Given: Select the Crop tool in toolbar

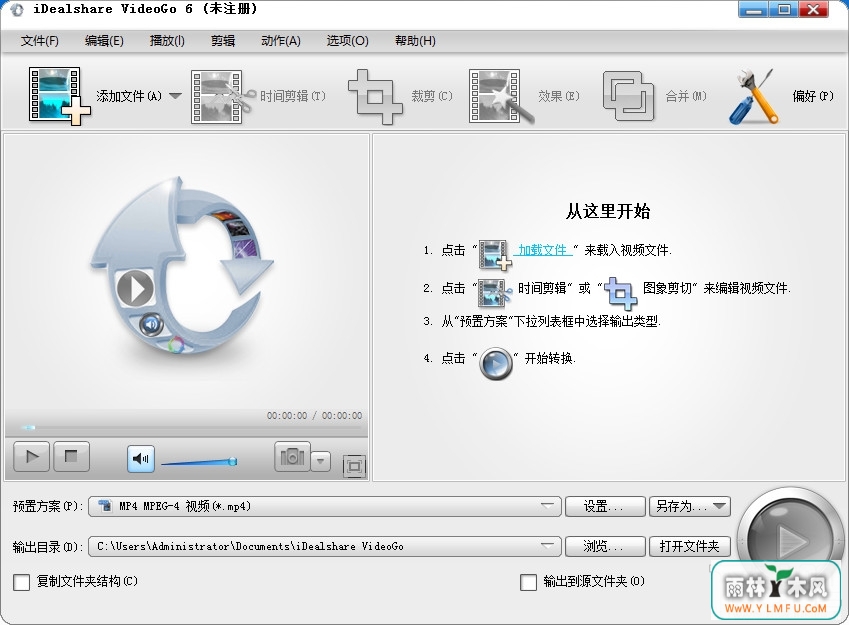Looking at the screenshot, I should [375, 96].
